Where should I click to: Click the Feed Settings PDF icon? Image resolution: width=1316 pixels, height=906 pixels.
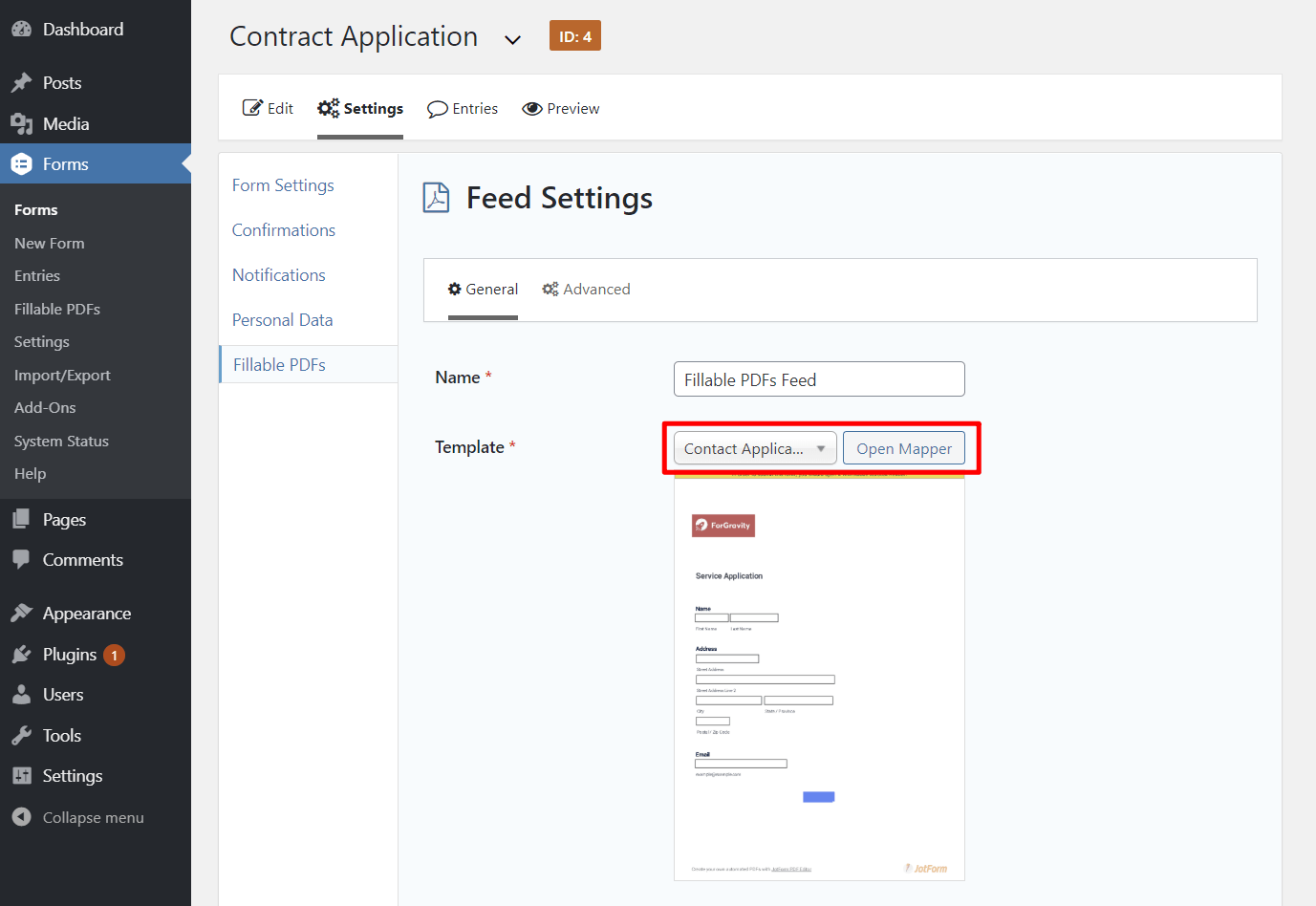437,198
